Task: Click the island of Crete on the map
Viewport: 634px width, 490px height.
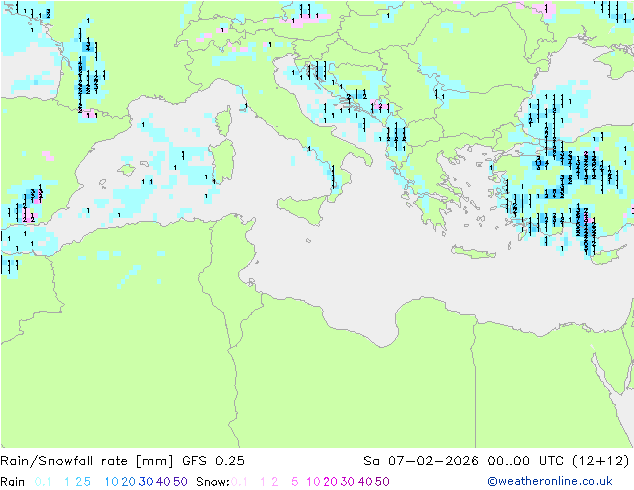Action: (473, 252)
